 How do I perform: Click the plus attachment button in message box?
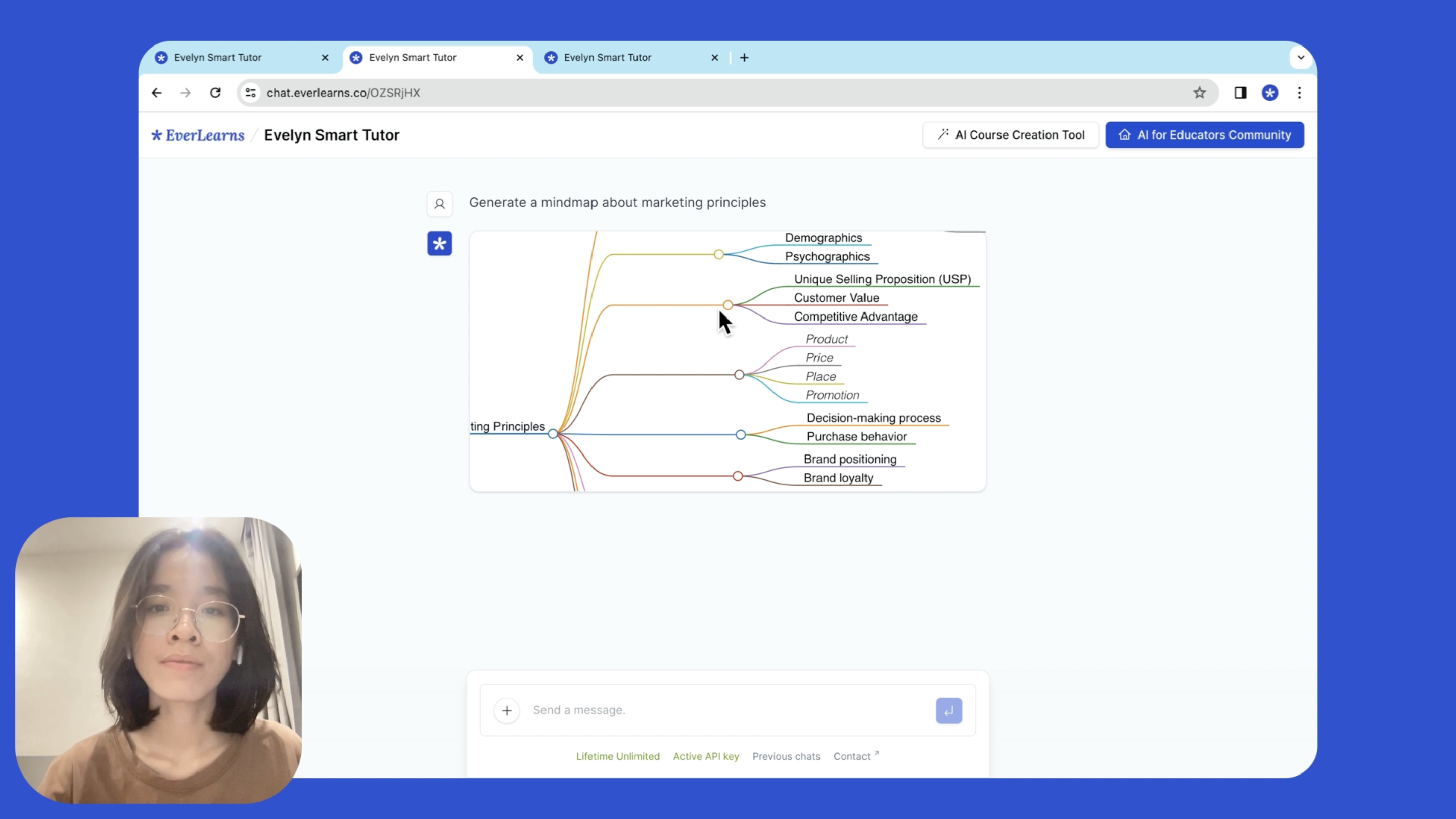coord(507,710)
